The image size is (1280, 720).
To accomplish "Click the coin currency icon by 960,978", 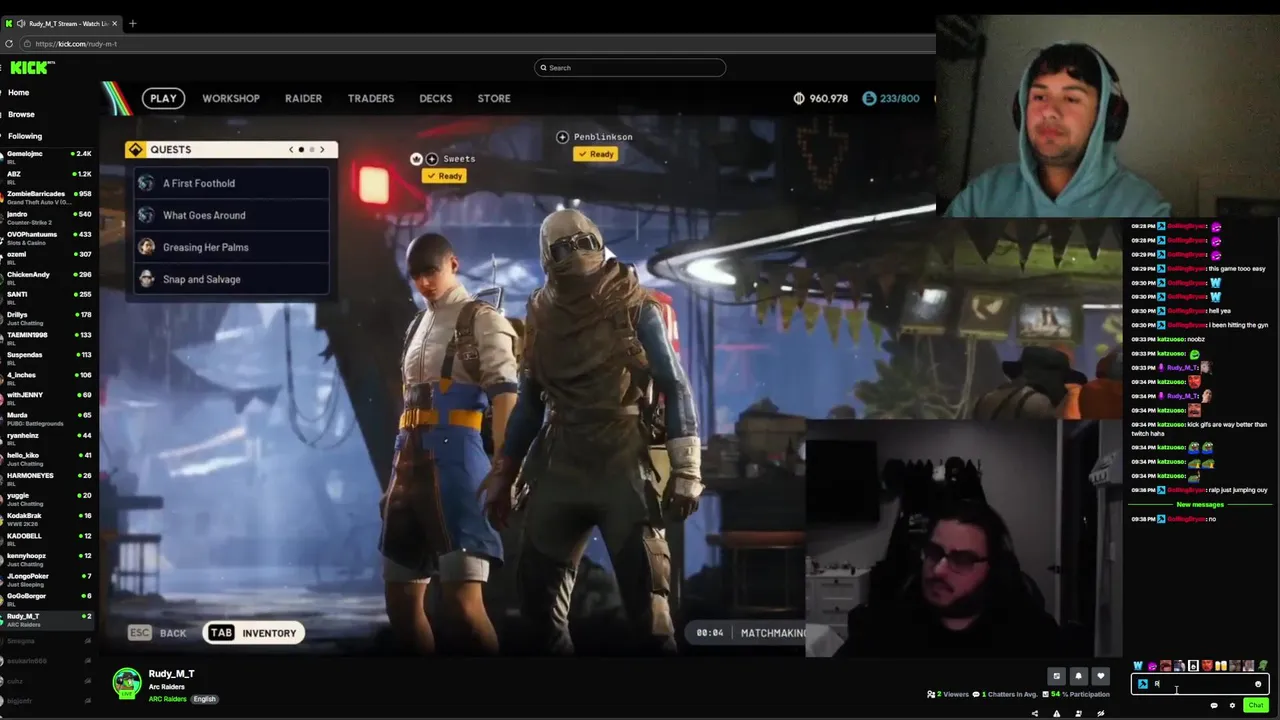I will click(799, 98).
